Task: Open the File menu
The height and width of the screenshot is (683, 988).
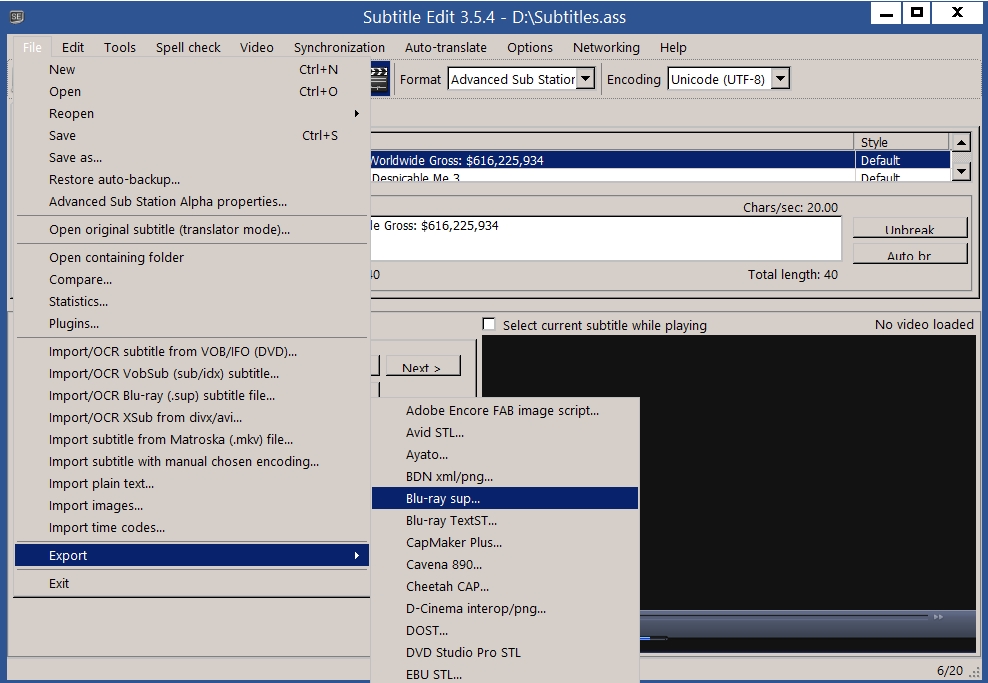Action: pyautogui.click(x=32, y=47)
